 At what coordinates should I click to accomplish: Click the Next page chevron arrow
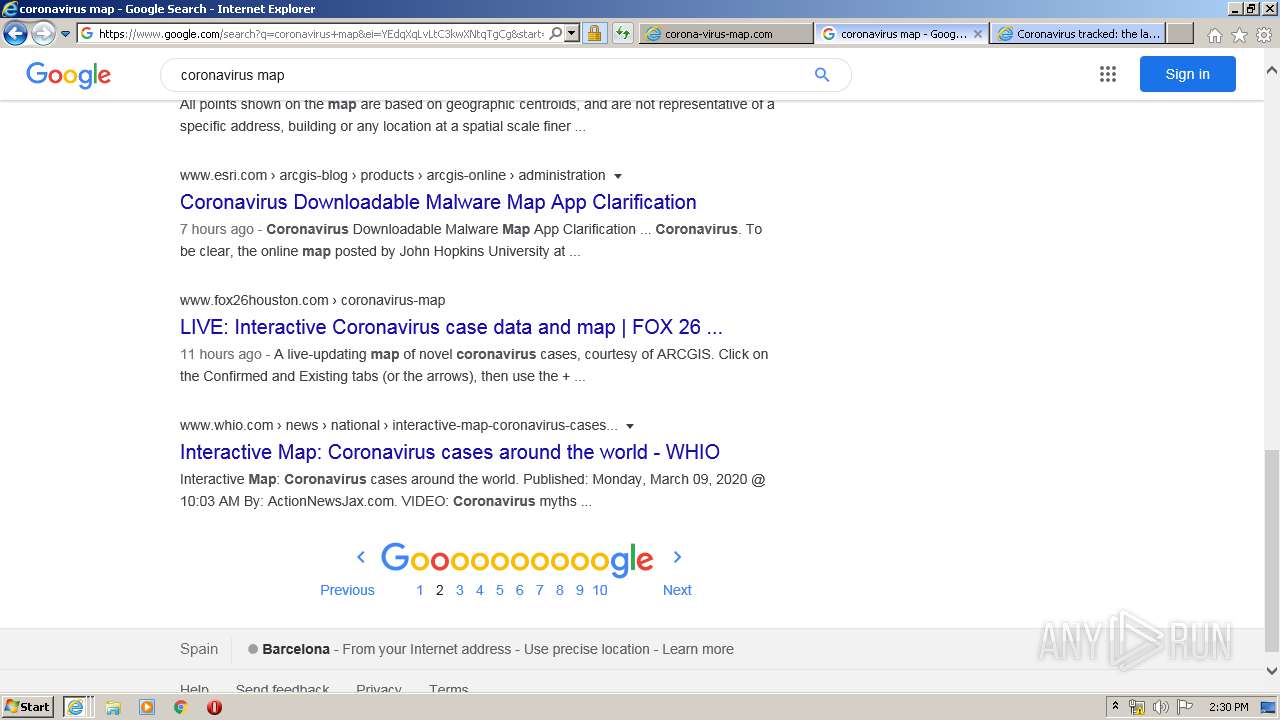(677, 557)
